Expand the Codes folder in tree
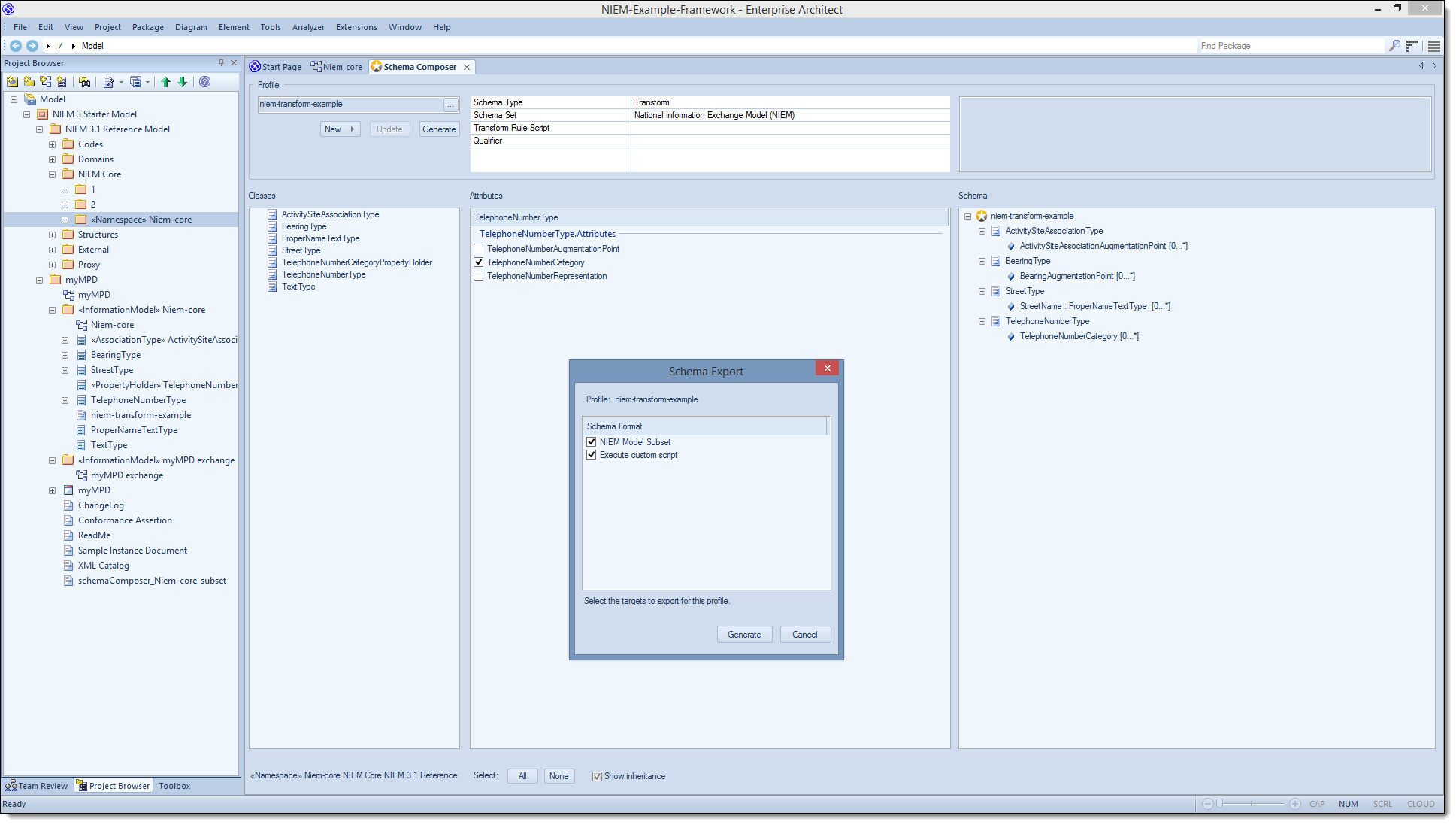The image size is (1456, 825). click(52, 144)
